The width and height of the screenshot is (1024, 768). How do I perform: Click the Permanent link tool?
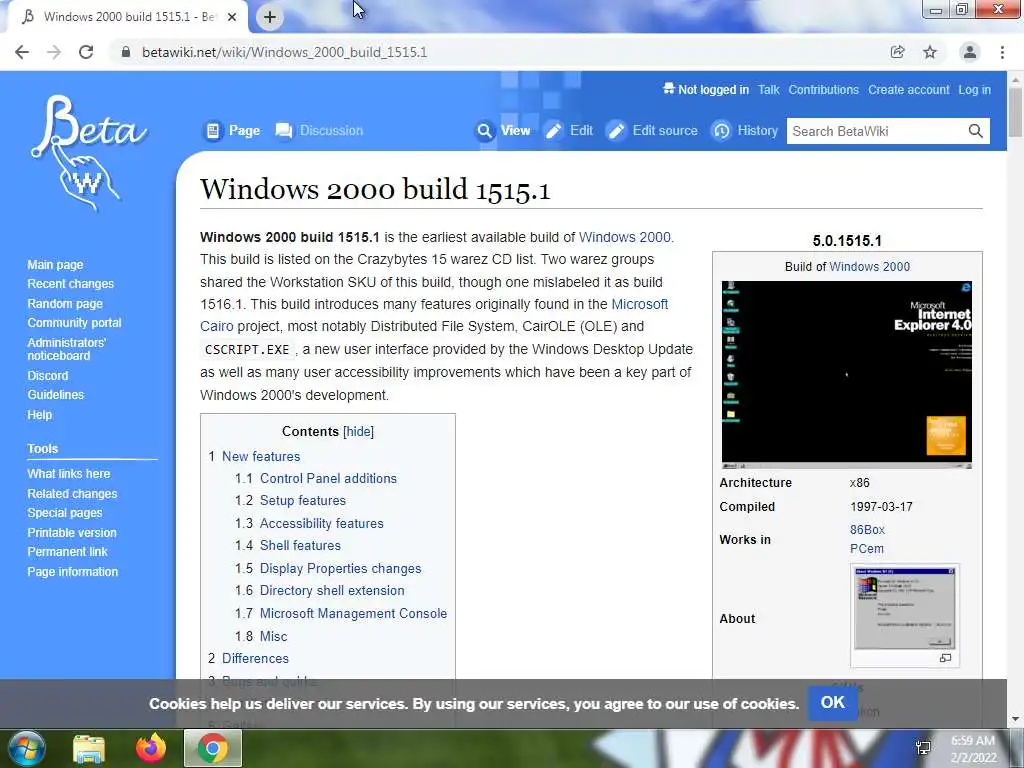67,552
